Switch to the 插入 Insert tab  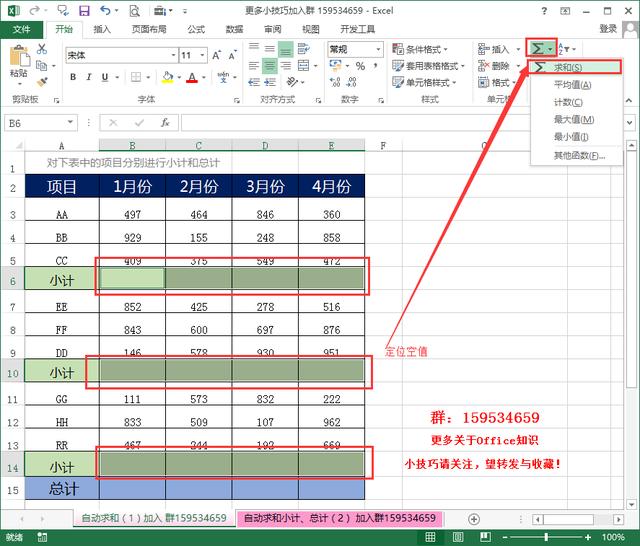pyautogui.click(x=102, y=29)
